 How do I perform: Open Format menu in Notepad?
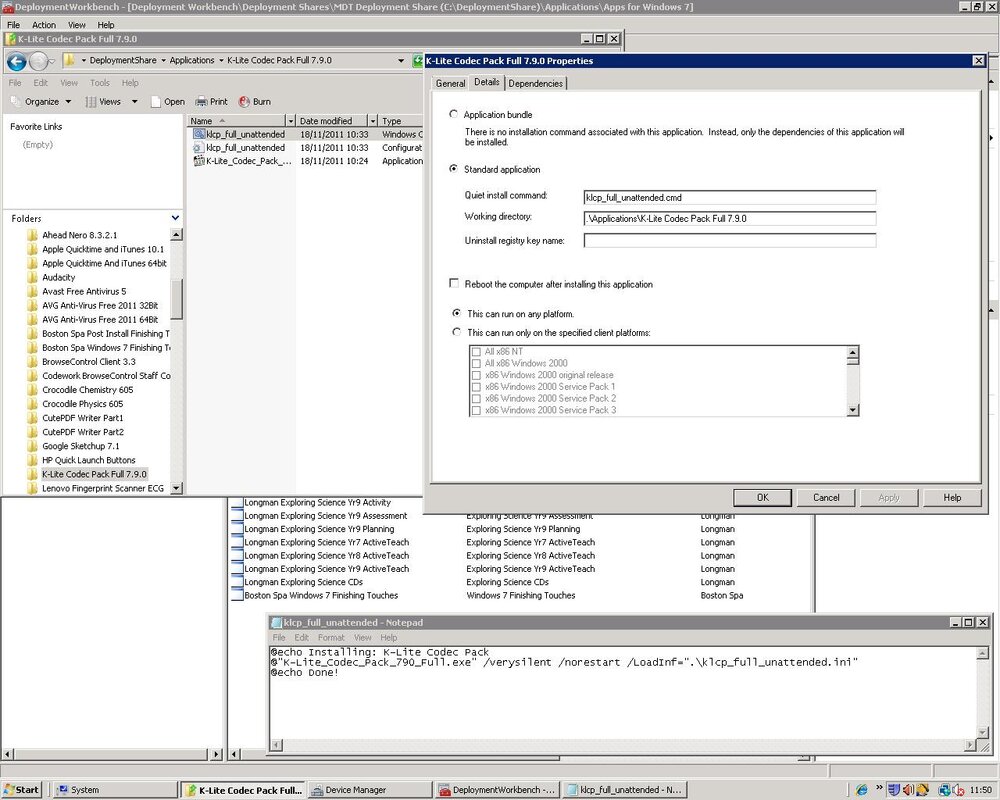point(331,637)
